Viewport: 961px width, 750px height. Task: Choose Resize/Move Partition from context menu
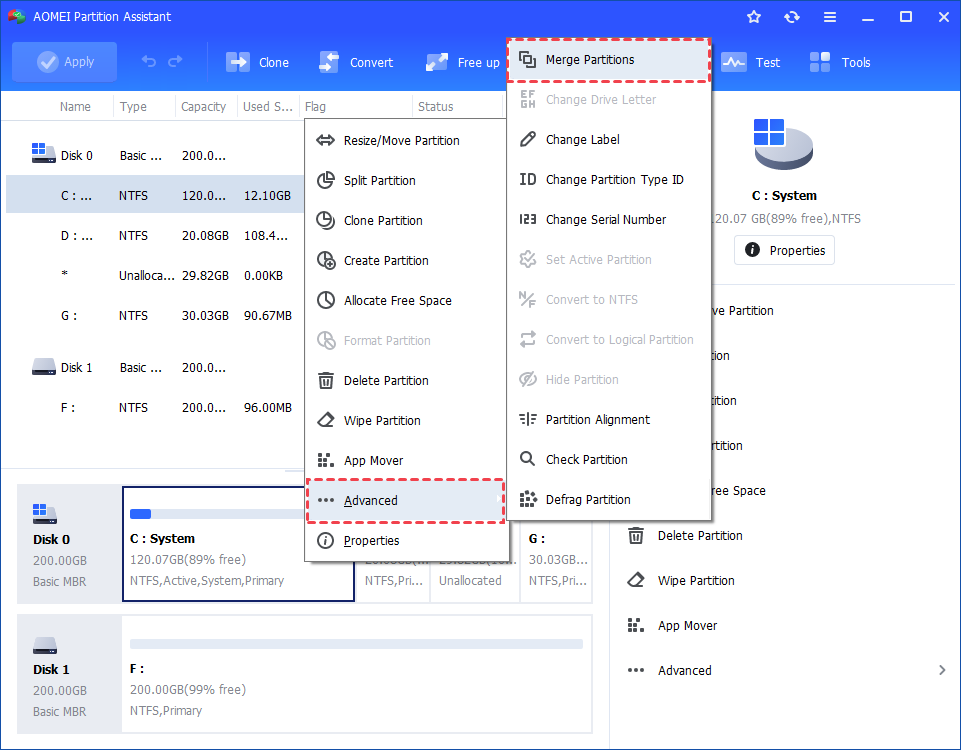[406, 140]
